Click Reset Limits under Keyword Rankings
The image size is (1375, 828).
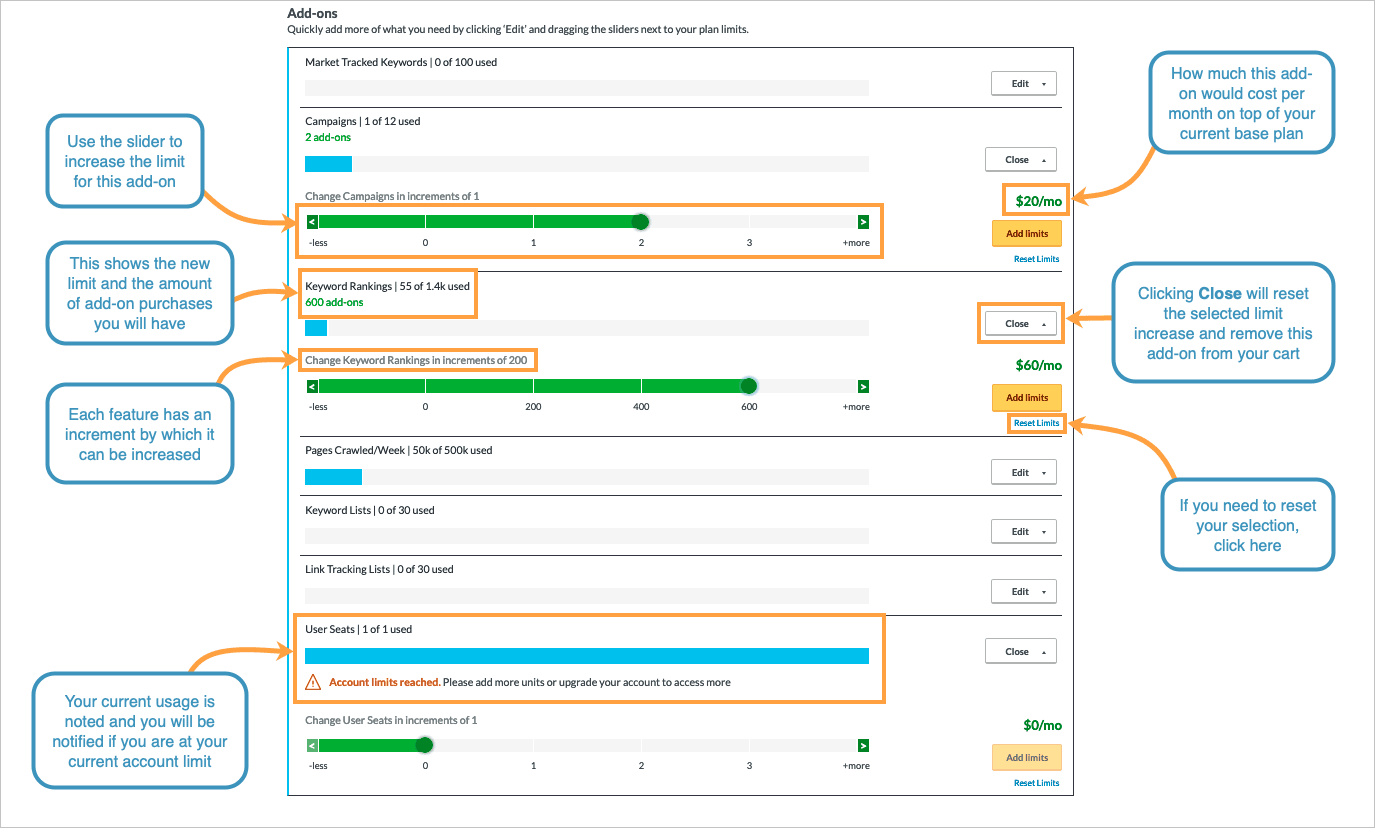pyautogui.click(x=1036, y=422)
